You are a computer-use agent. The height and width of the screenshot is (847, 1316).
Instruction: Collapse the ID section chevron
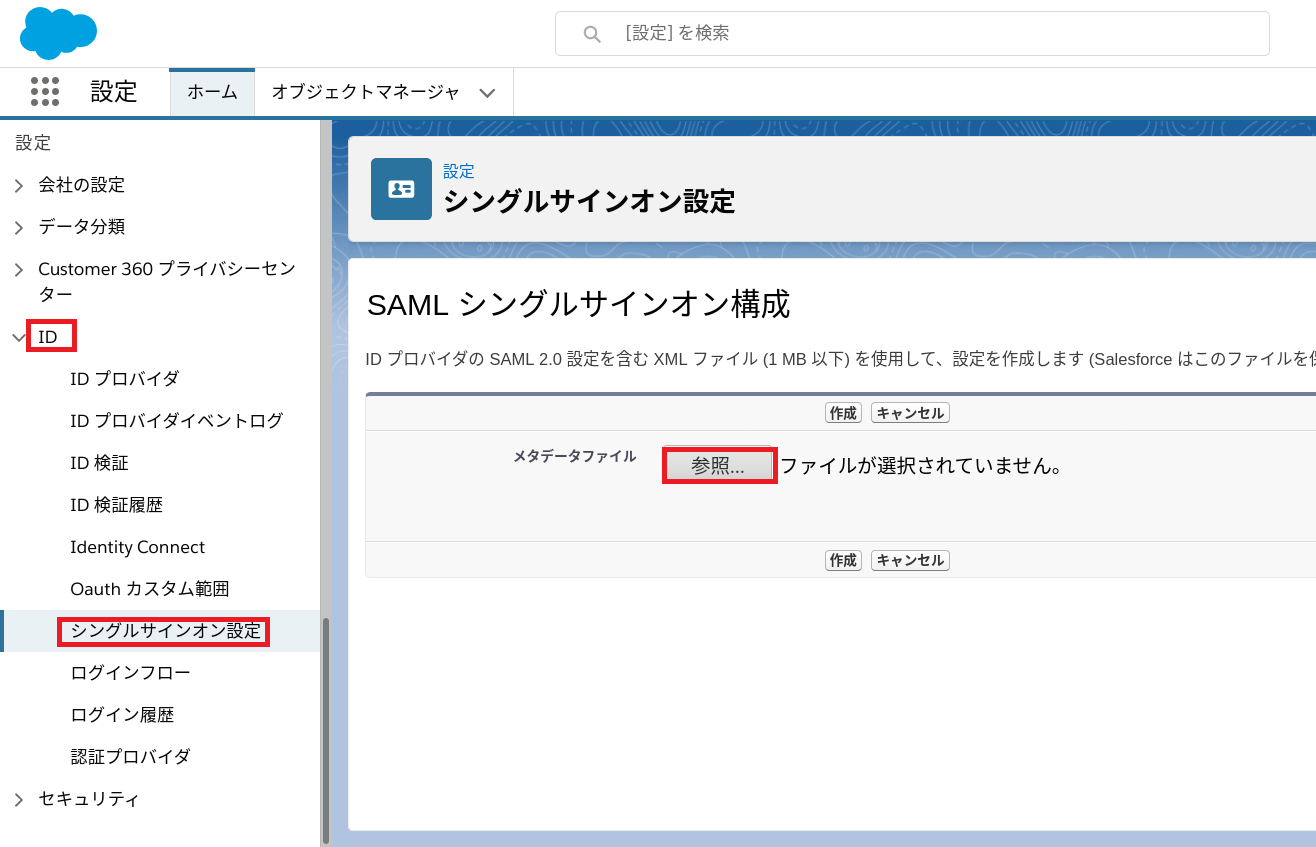click(x=19, y=337)
